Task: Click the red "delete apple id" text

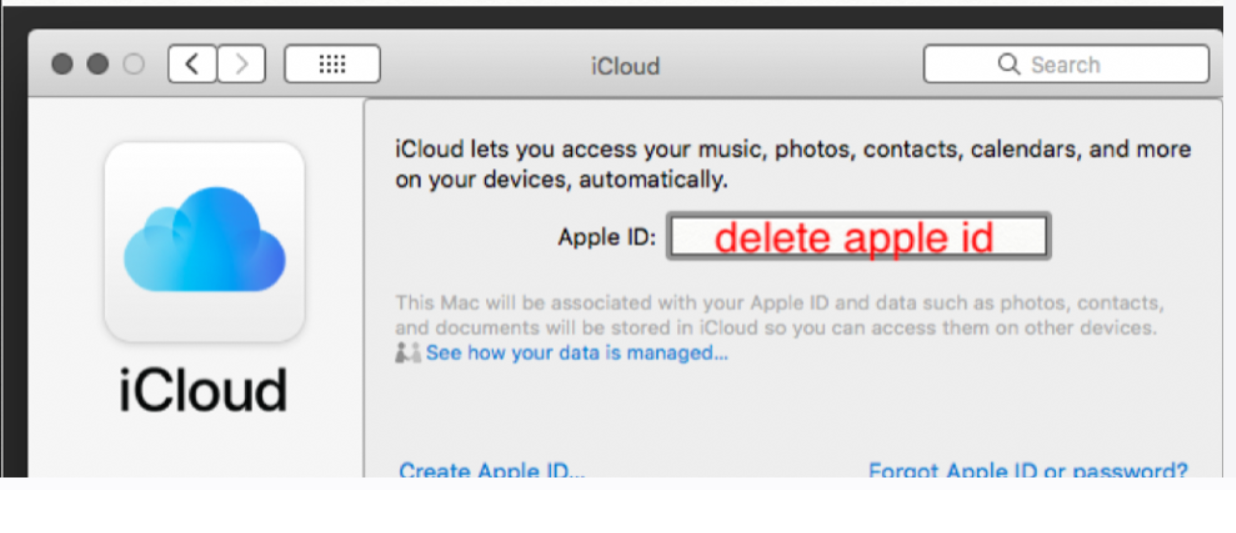Action: [854, 238]
